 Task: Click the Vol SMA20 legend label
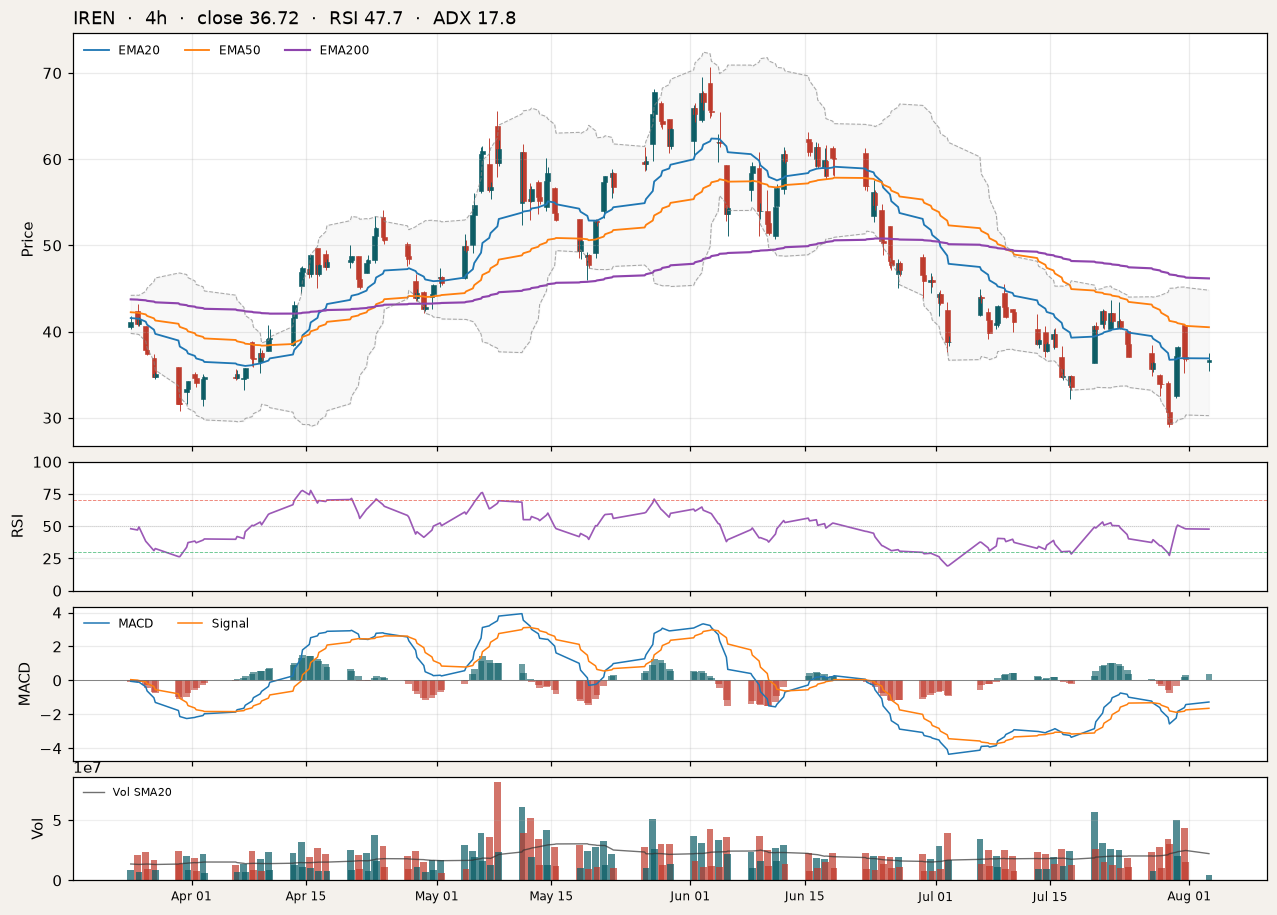142,792
